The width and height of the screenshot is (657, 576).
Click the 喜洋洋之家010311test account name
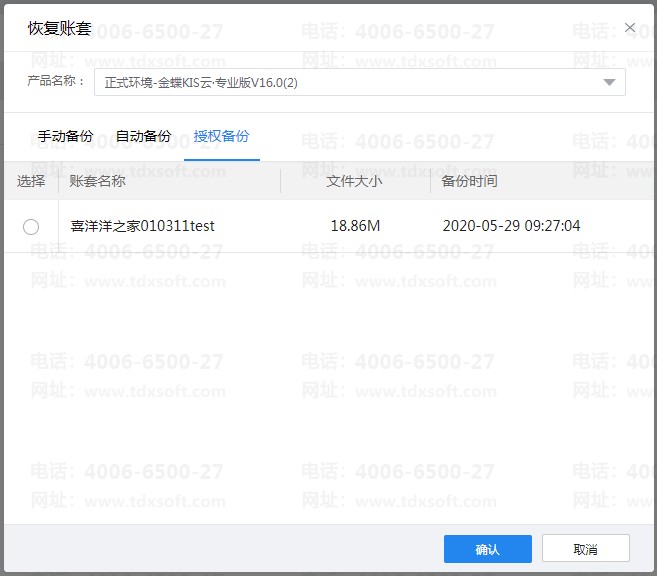143,226
